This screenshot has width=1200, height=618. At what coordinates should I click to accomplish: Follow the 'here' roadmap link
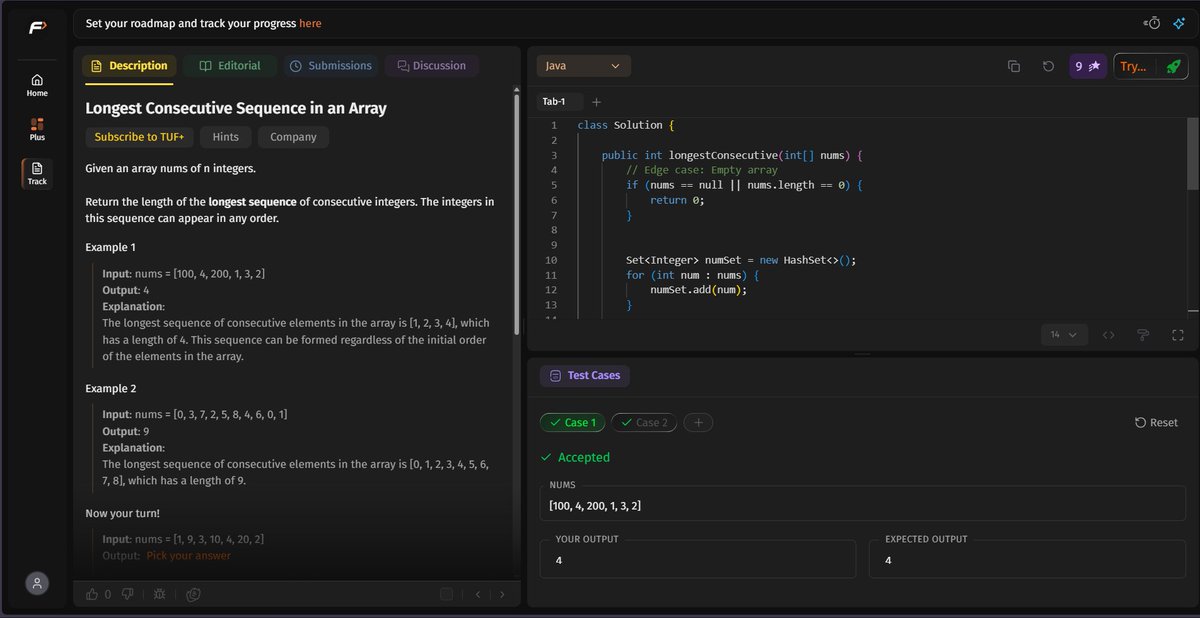(310, 23)
